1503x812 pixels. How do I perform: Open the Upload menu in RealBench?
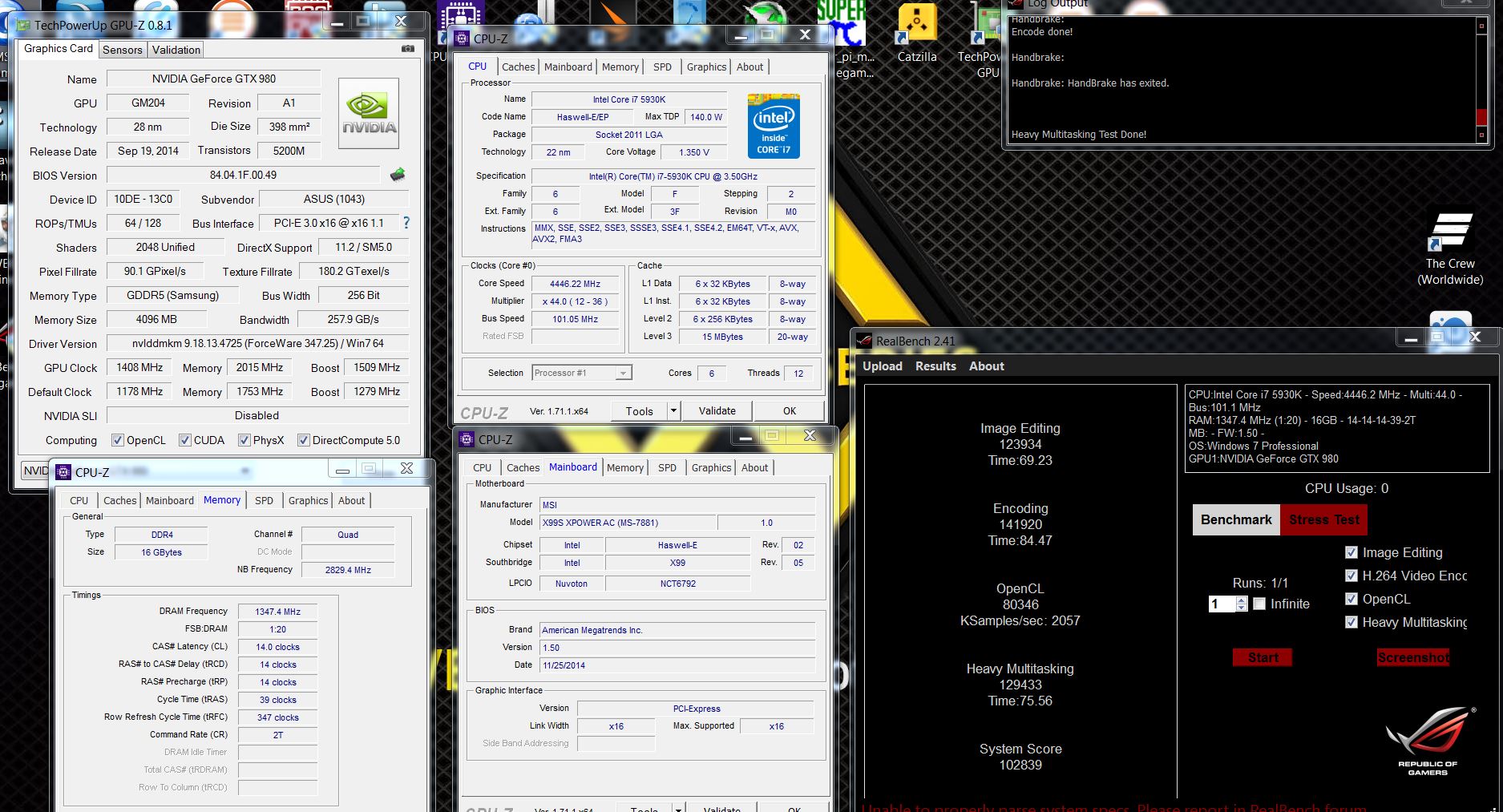tap(883, 366)
